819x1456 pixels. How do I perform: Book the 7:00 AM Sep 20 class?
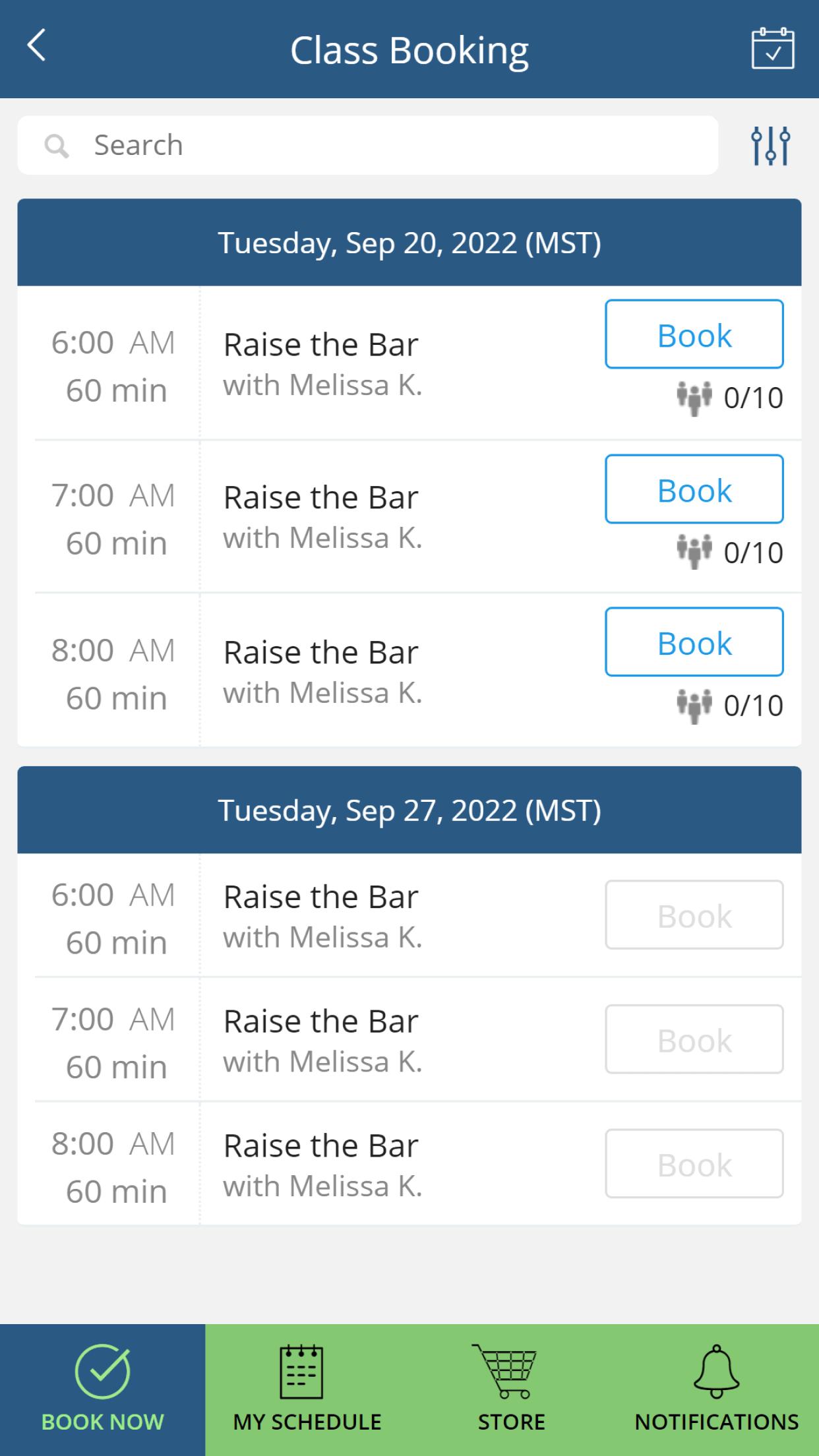pos(694,489)
